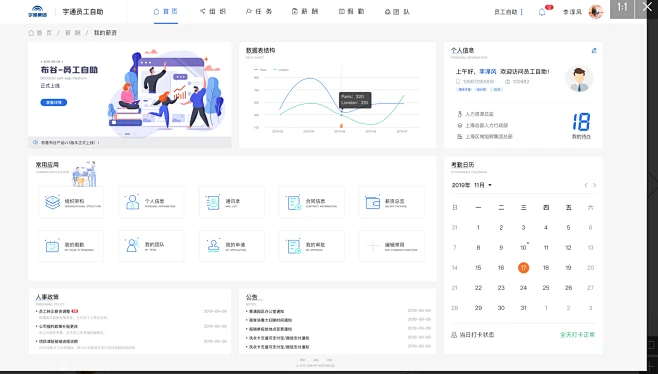Click the company logo at top left
Screen dimensions: 658x374
click(37, 11)
